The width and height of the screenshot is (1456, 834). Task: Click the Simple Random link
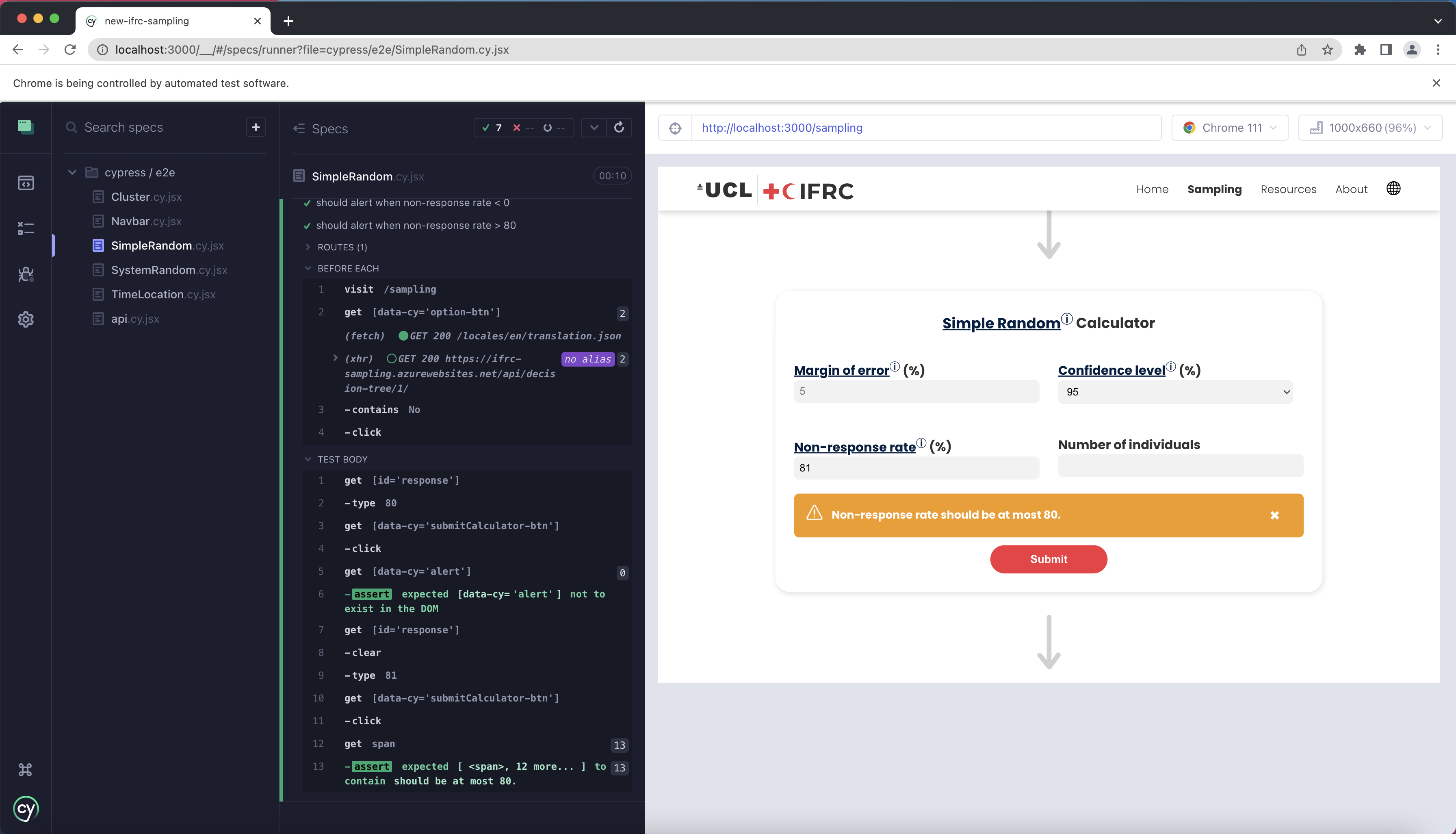[1001, 323]
